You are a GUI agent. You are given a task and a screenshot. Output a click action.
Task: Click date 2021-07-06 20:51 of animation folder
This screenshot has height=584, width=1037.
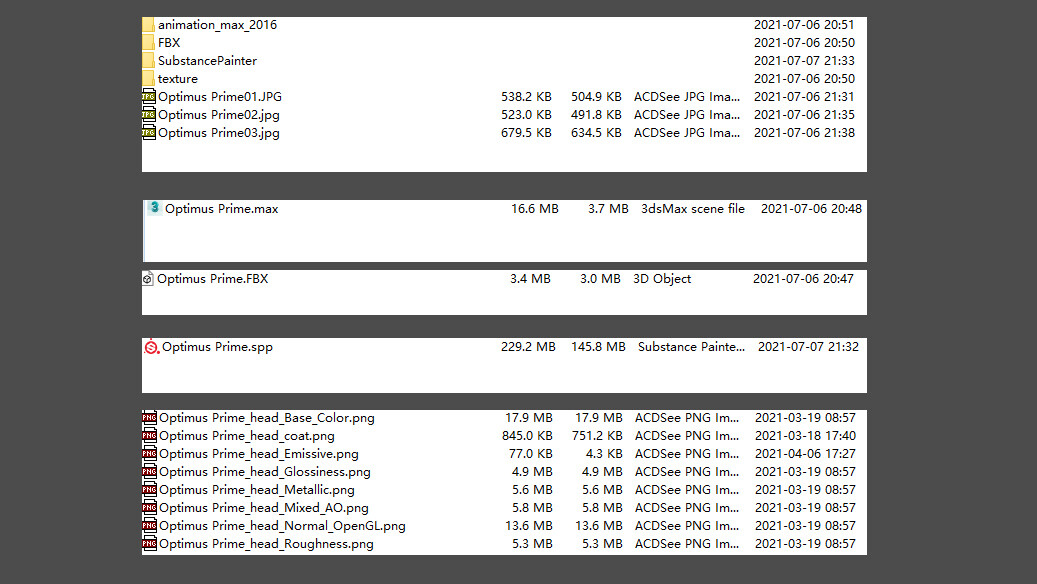pos(804,24)
